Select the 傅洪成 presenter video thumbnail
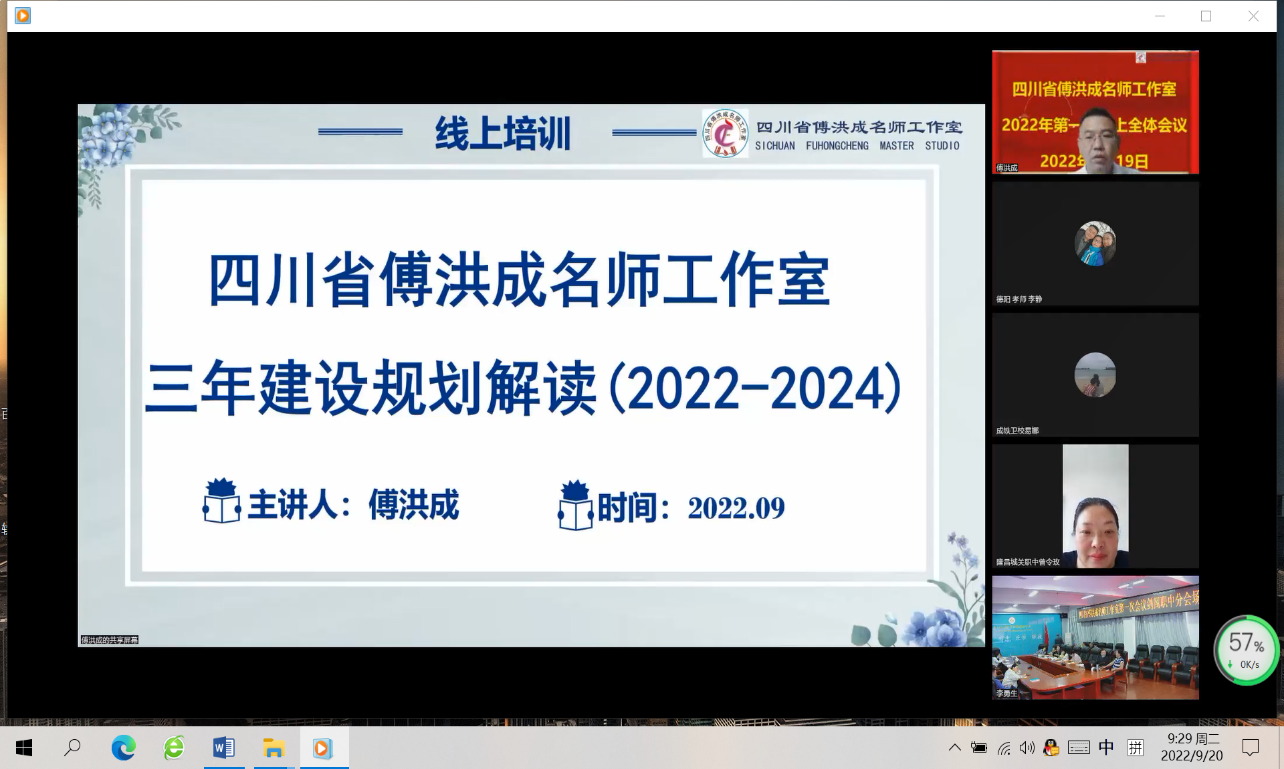 pyautogui.click(x=1095, y=112)
